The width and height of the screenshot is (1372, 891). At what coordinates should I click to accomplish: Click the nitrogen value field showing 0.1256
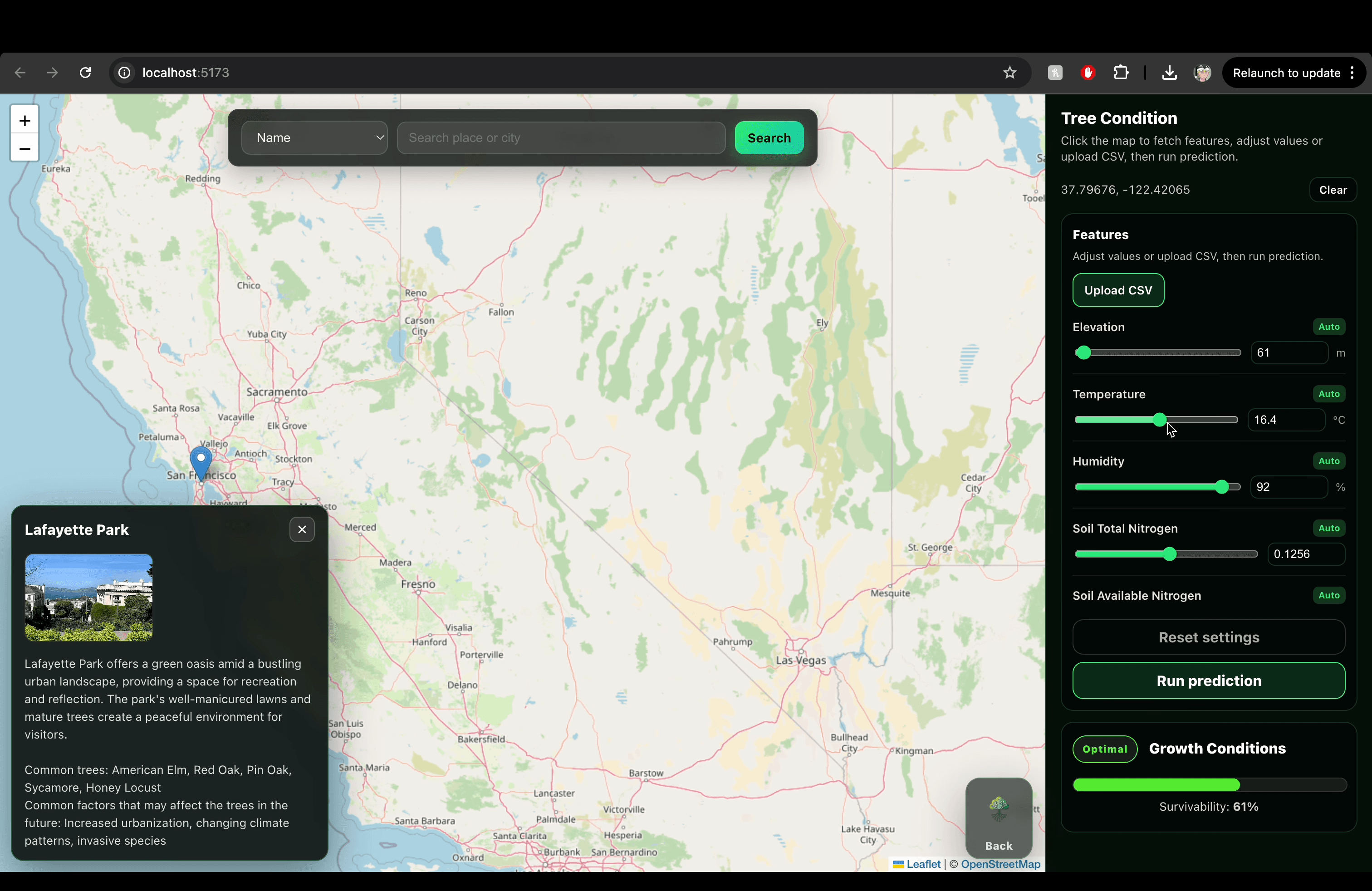click(x=1306, y=554)
